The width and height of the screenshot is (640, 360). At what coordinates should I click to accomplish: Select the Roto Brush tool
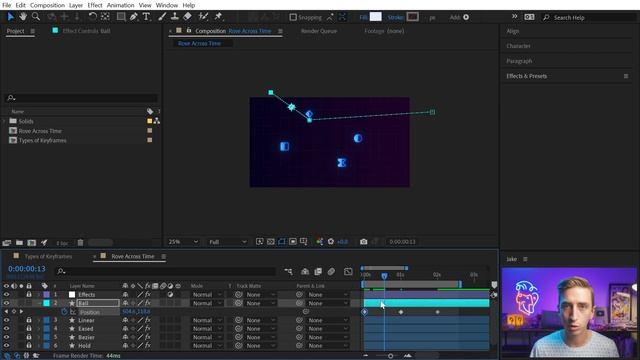coord(203,17)
